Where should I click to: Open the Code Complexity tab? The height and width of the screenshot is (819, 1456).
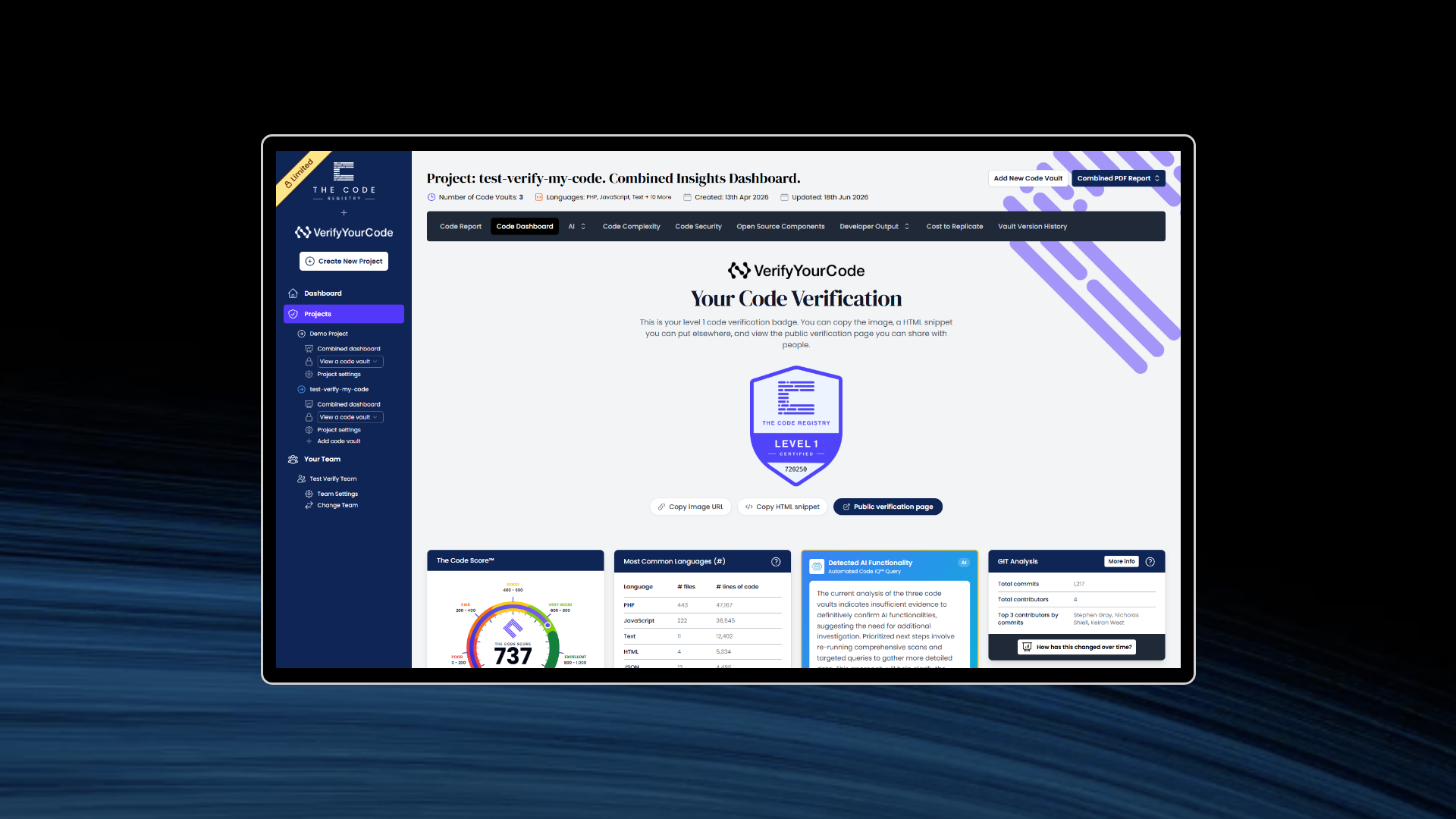click(x=631, y=227)
